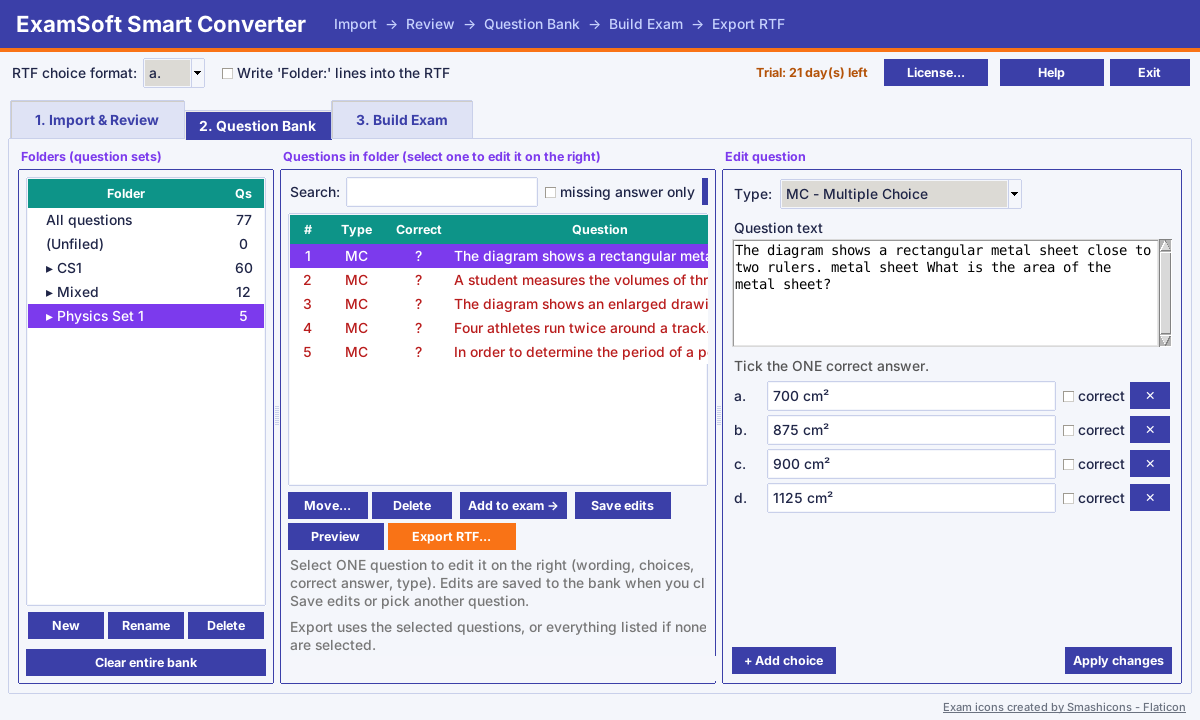Switch to the 1. Import & Review tab

tap(97, 120)
